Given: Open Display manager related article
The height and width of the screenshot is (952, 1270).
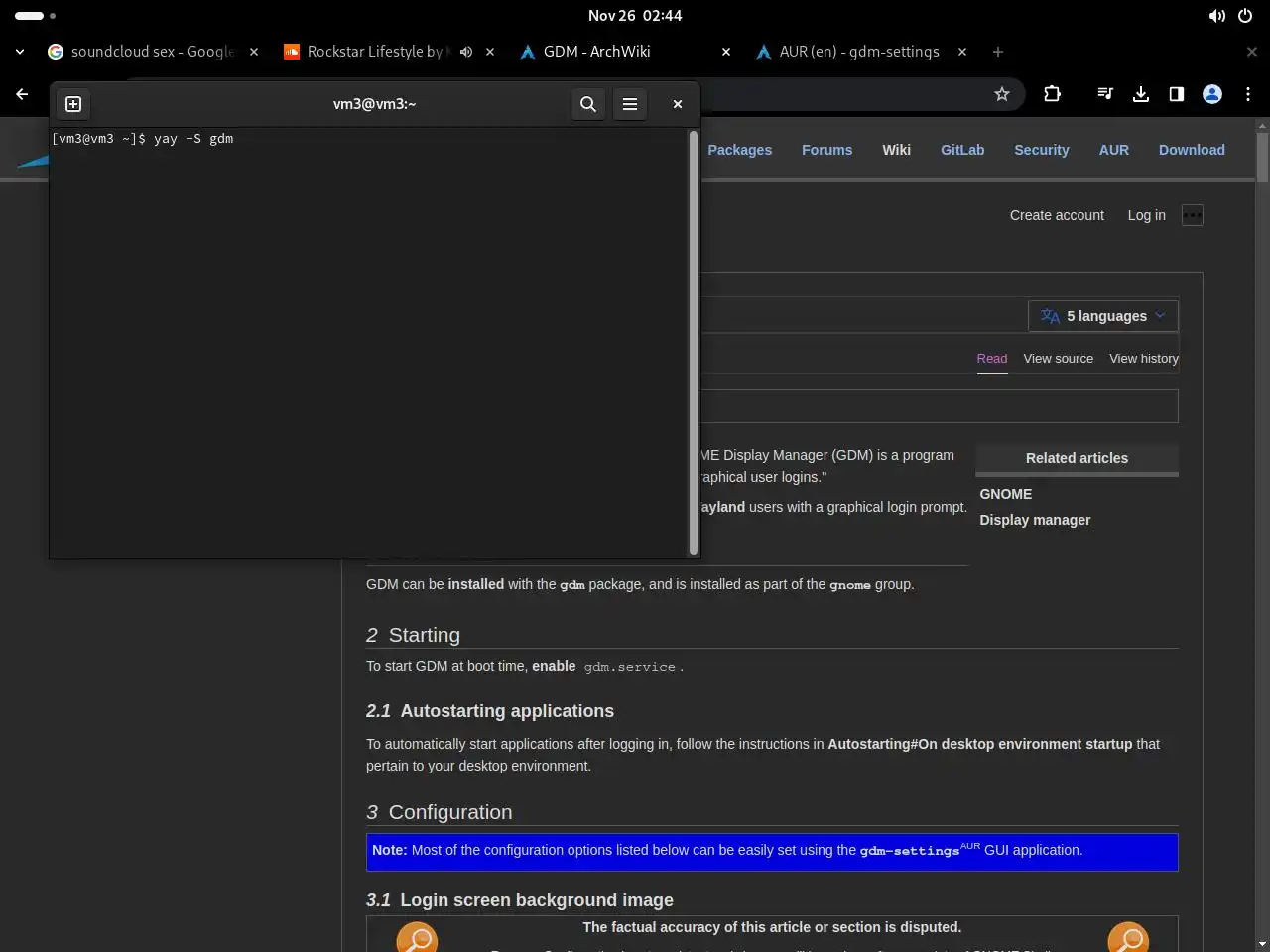Looking at the screenshot, I should 1035,520.
